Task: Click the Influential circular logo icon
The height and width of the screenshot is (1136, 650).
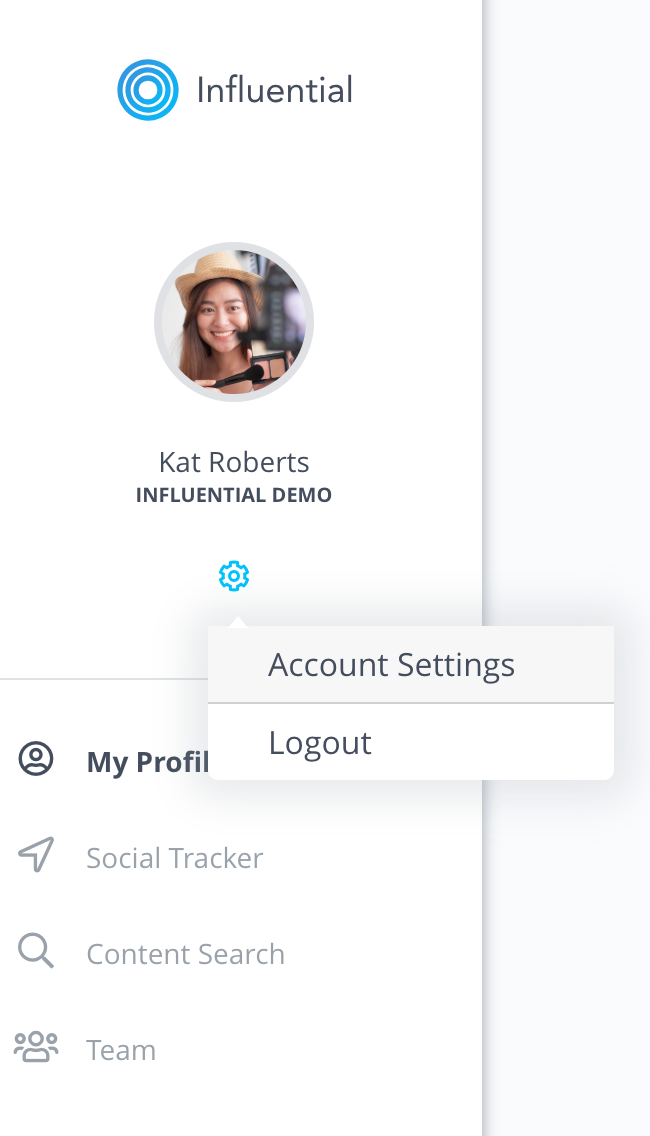Action: 148,90
